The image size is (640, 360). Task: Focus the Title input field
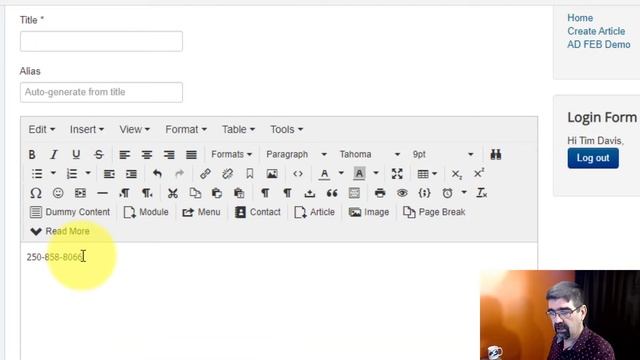101,41
